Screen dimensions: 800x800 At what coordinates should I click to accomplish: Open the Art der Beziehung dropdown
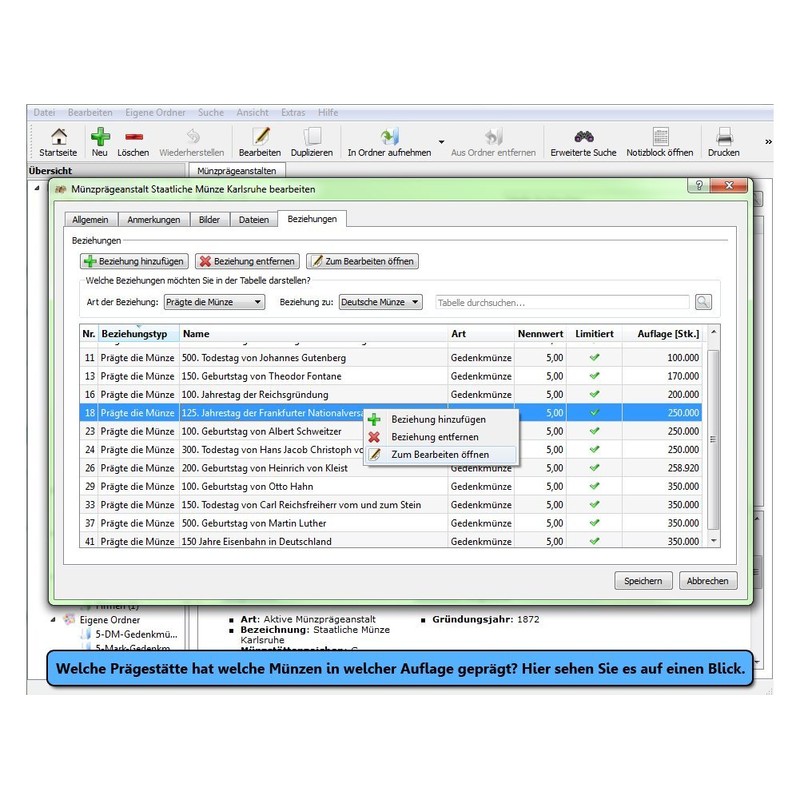214,302
